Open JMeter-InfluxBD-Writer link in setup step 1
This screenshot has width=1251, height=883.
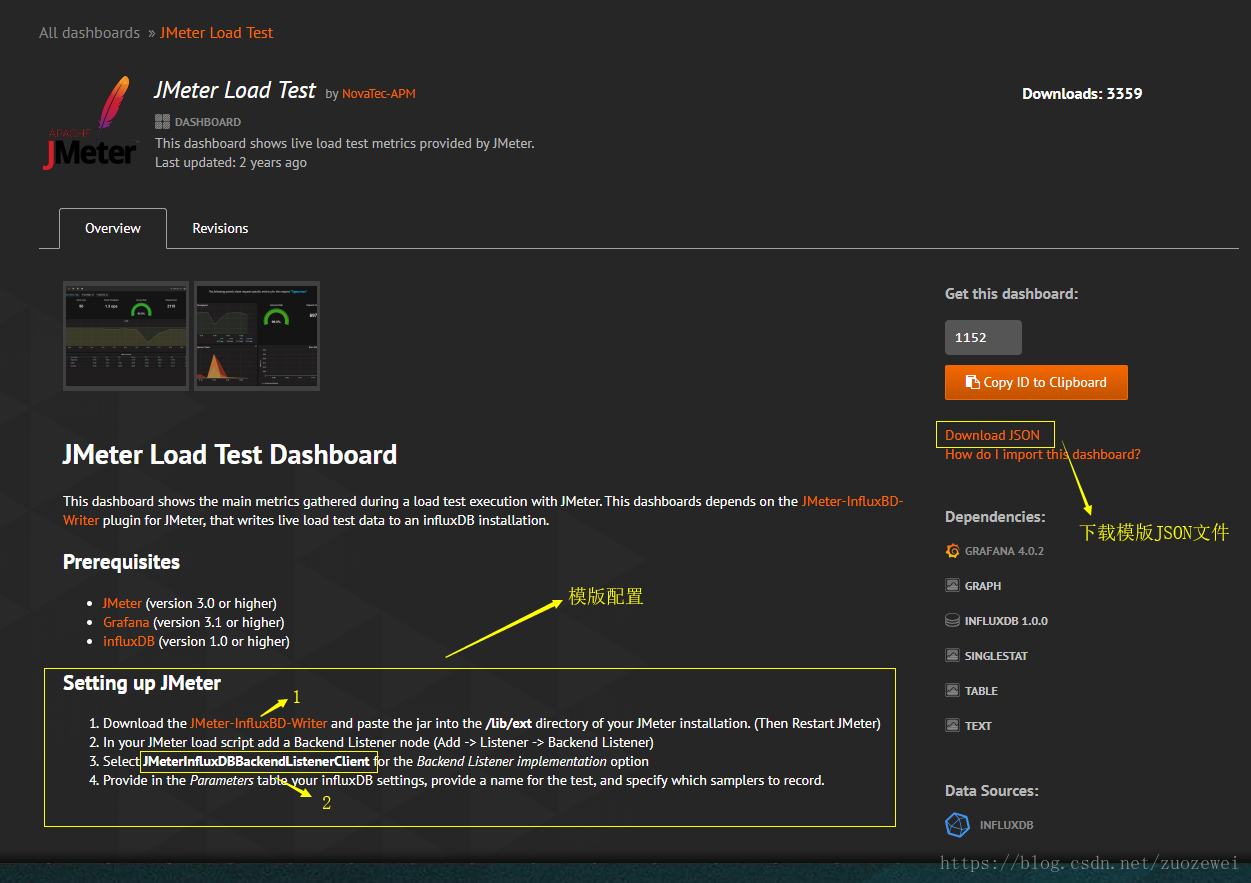(x=259, y=723)
